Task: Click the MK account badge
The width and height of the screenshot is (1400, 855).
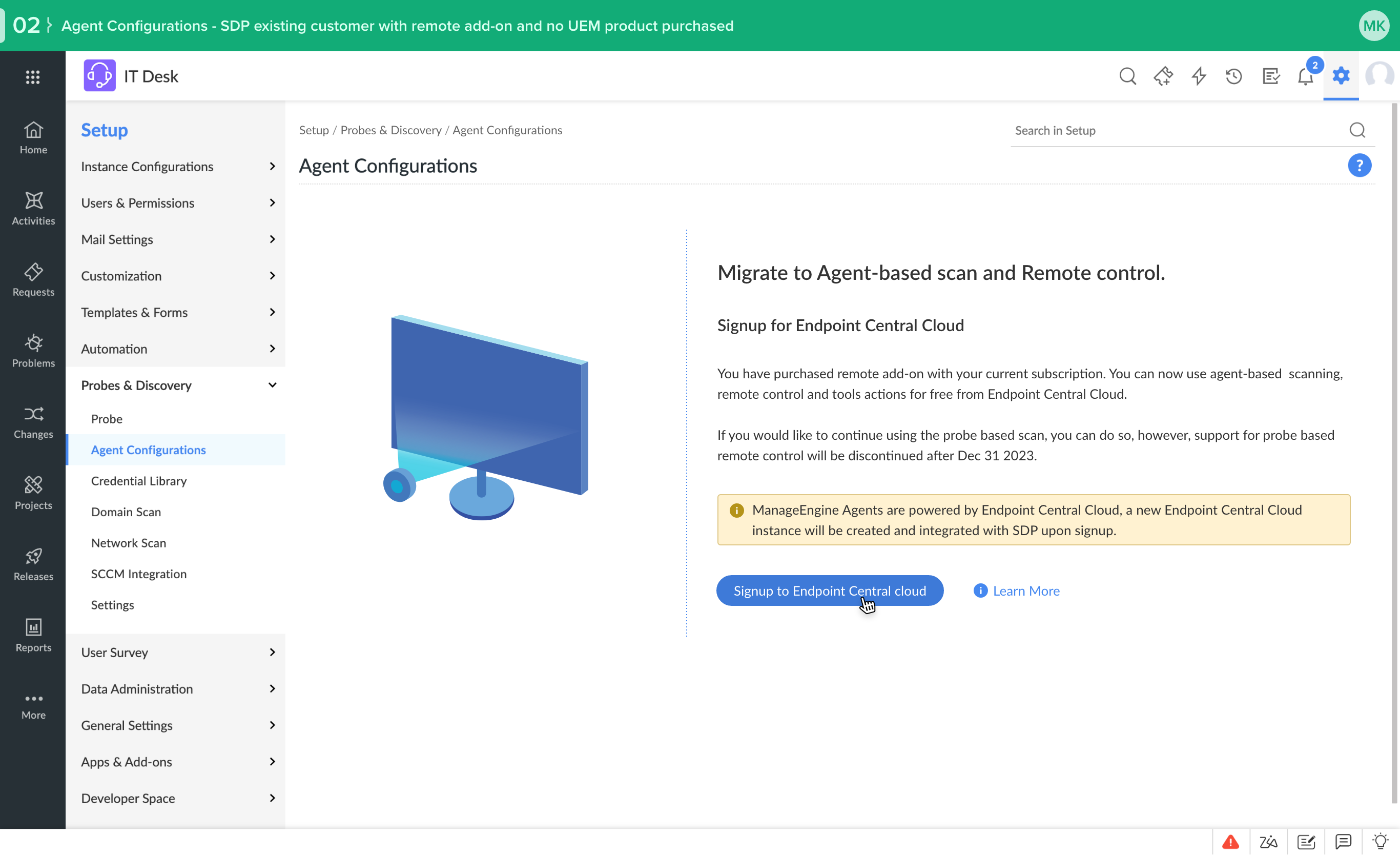Action: 1374,26
